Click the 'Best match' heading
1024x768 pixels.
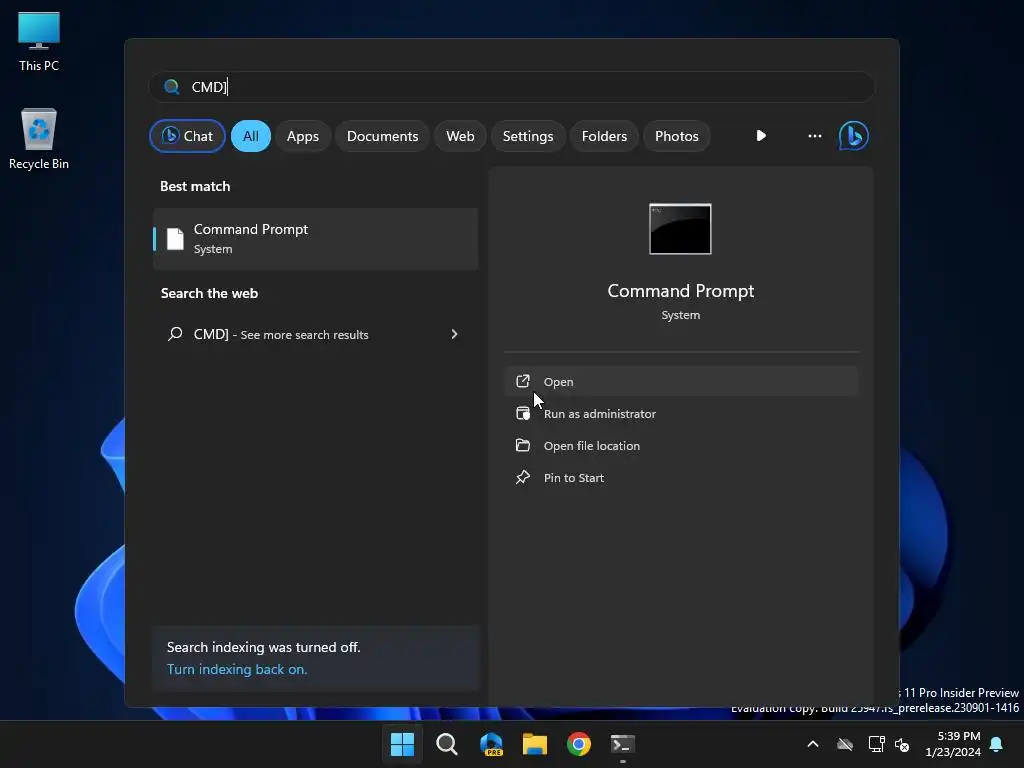tap(195, 186)
